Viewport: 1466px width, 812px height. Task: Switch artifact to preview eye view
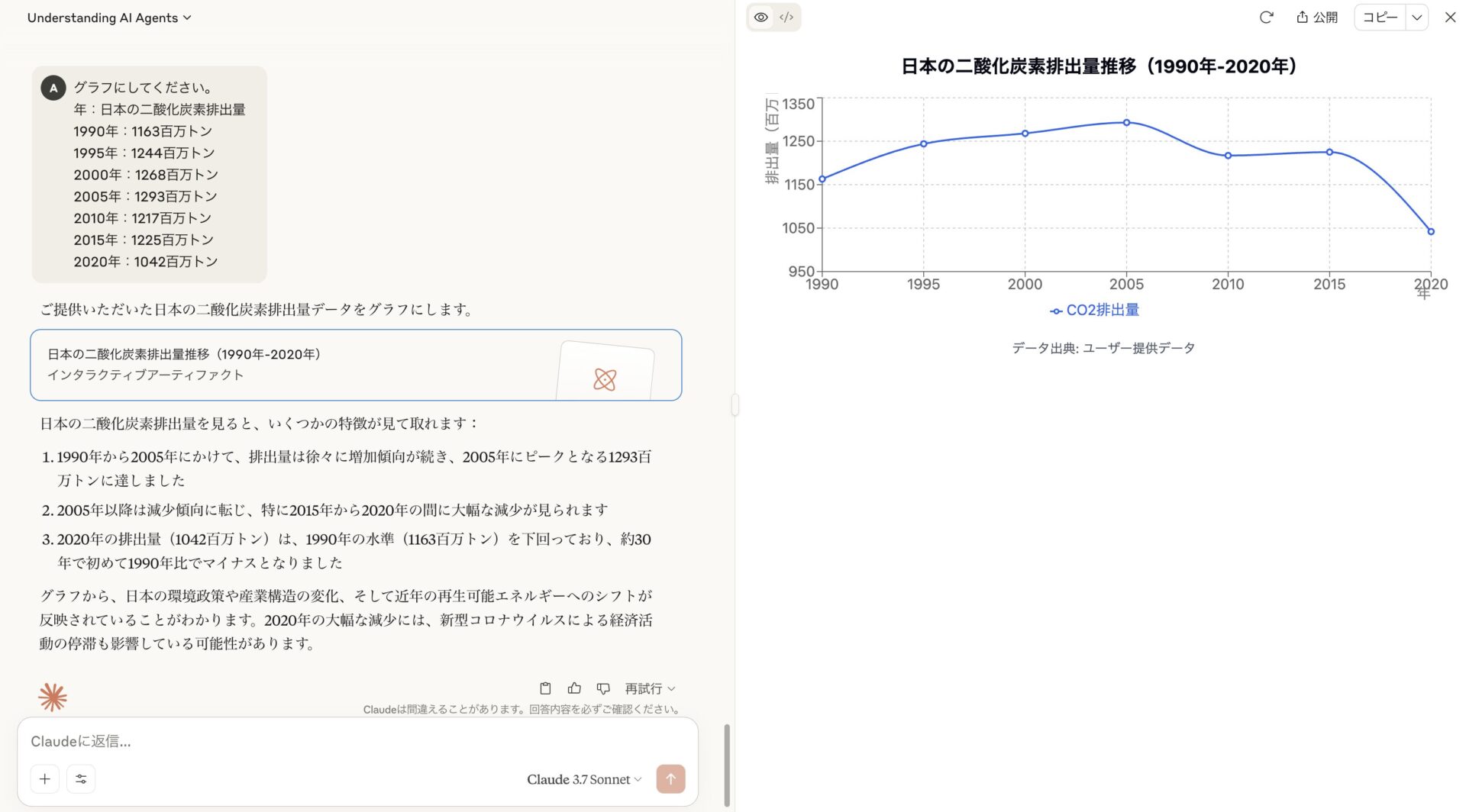click(760, 17)
